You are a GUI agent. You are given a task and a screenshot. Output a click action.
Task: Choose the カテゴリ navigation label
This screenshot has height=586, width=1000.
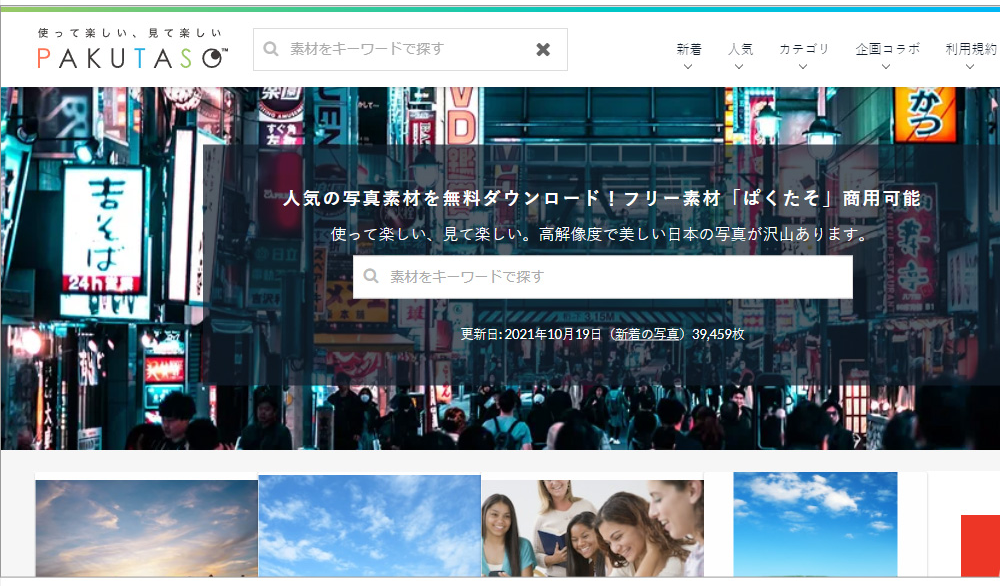coord(804,48)
